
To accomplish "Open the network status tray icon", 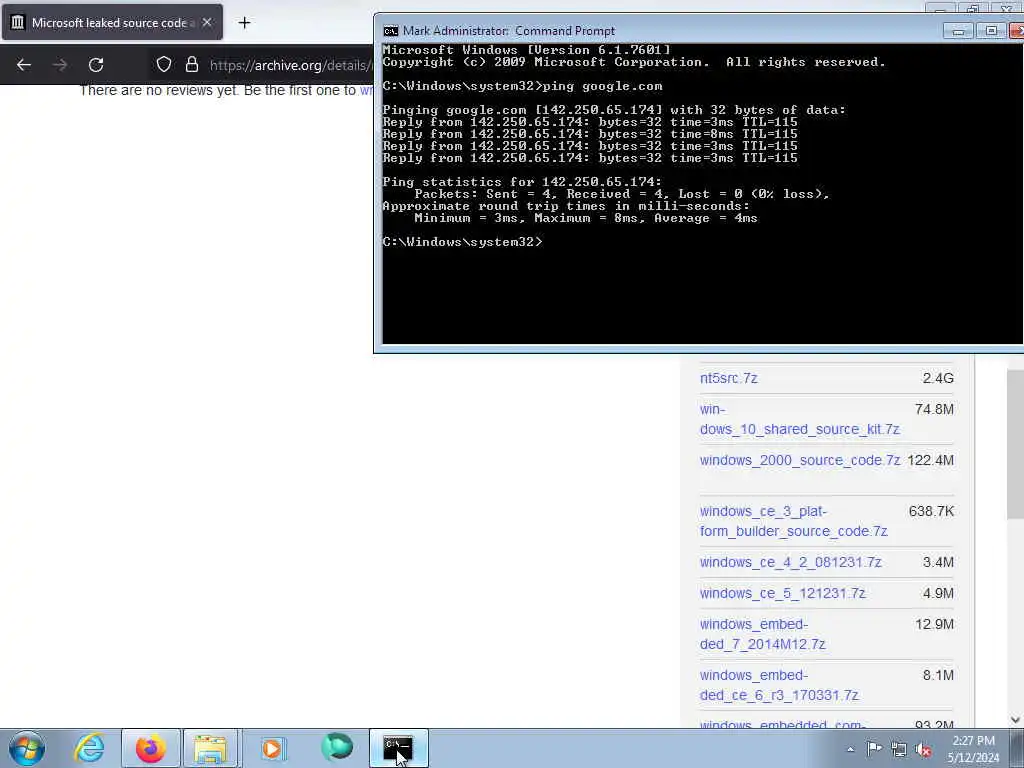I will pyautogui.click(x=899, y=749).
